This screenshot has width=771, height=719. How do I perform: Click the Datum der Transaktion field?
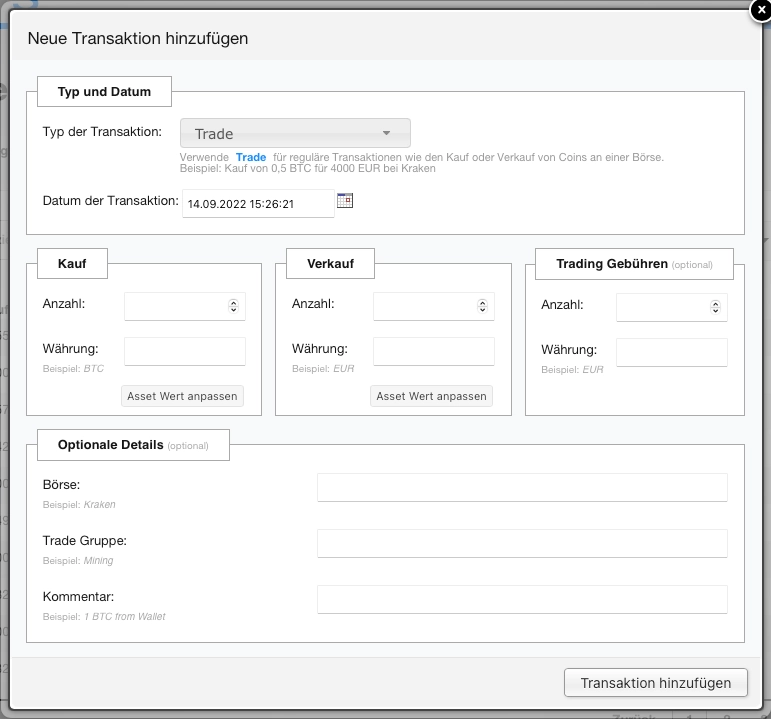point(258,204)
